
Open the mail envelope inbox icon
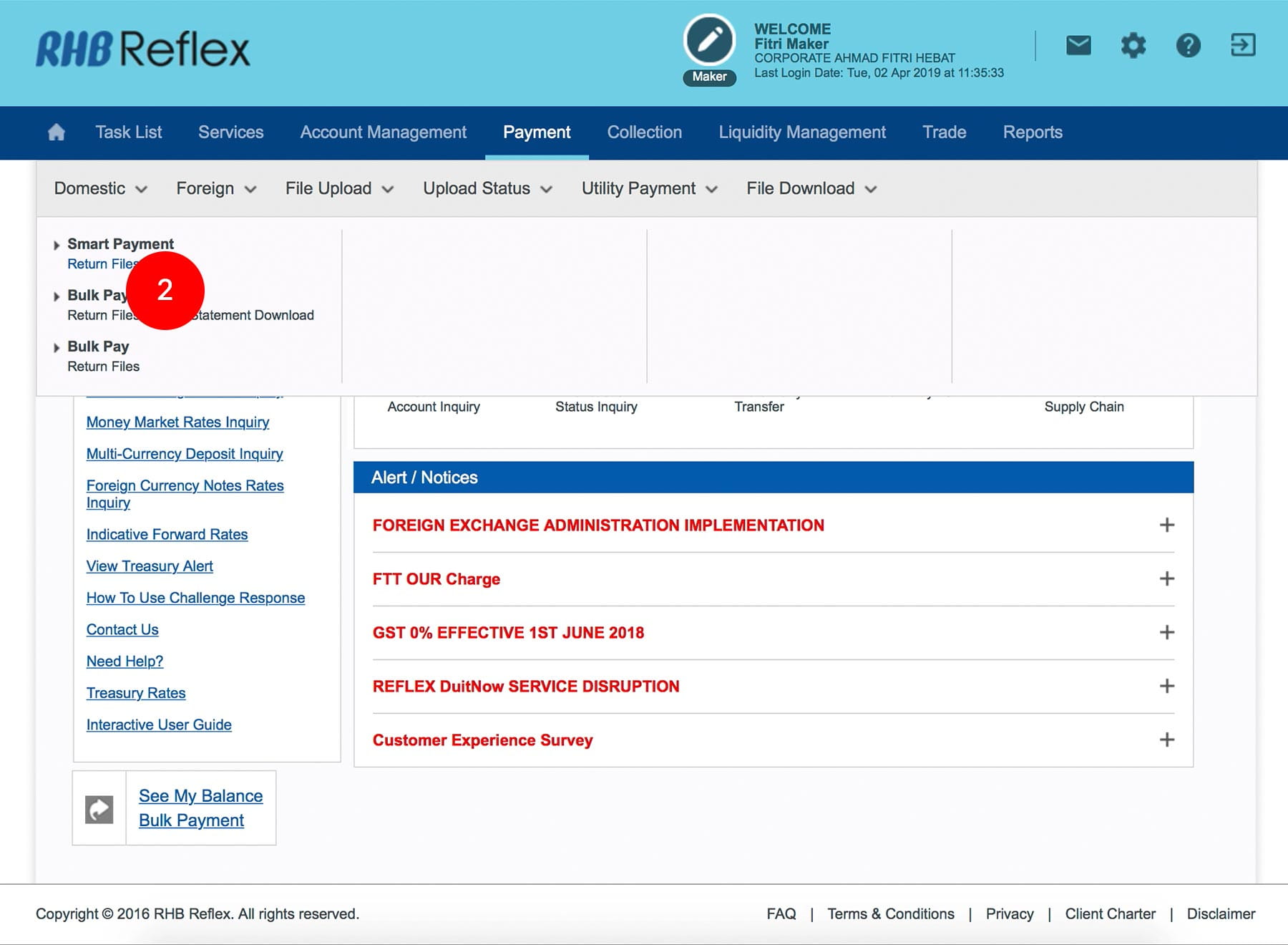point(1078,46)
